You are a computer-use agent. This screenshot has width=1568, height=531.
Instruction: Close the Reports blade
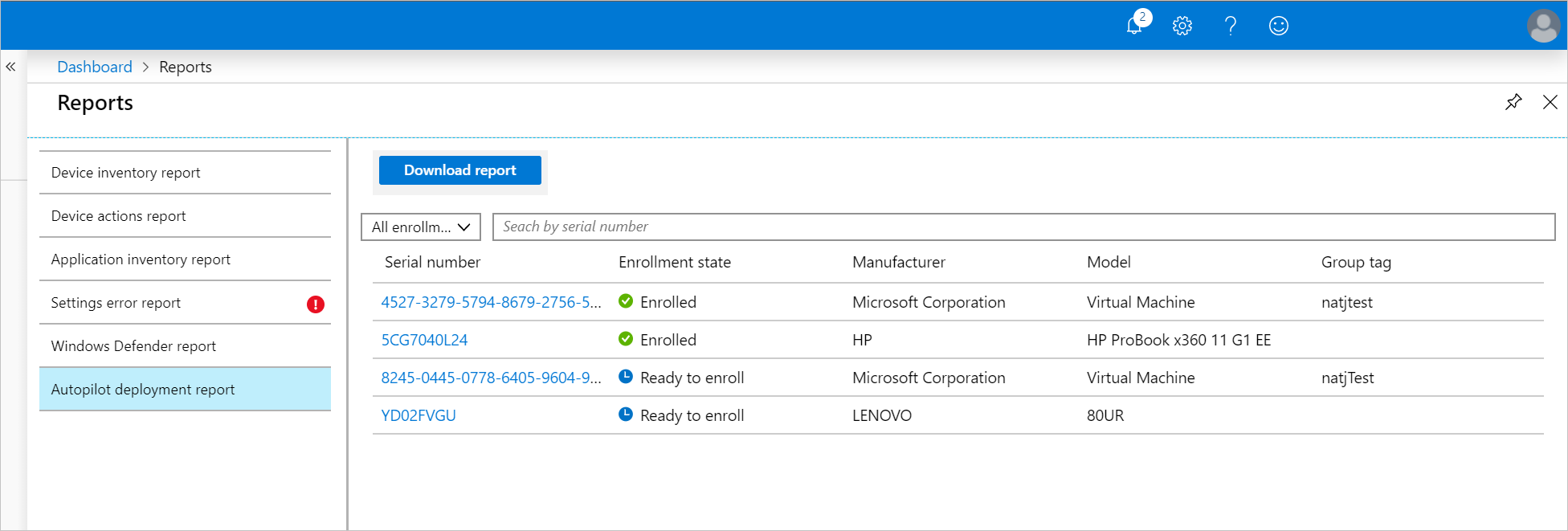[x=1550, y=102]
